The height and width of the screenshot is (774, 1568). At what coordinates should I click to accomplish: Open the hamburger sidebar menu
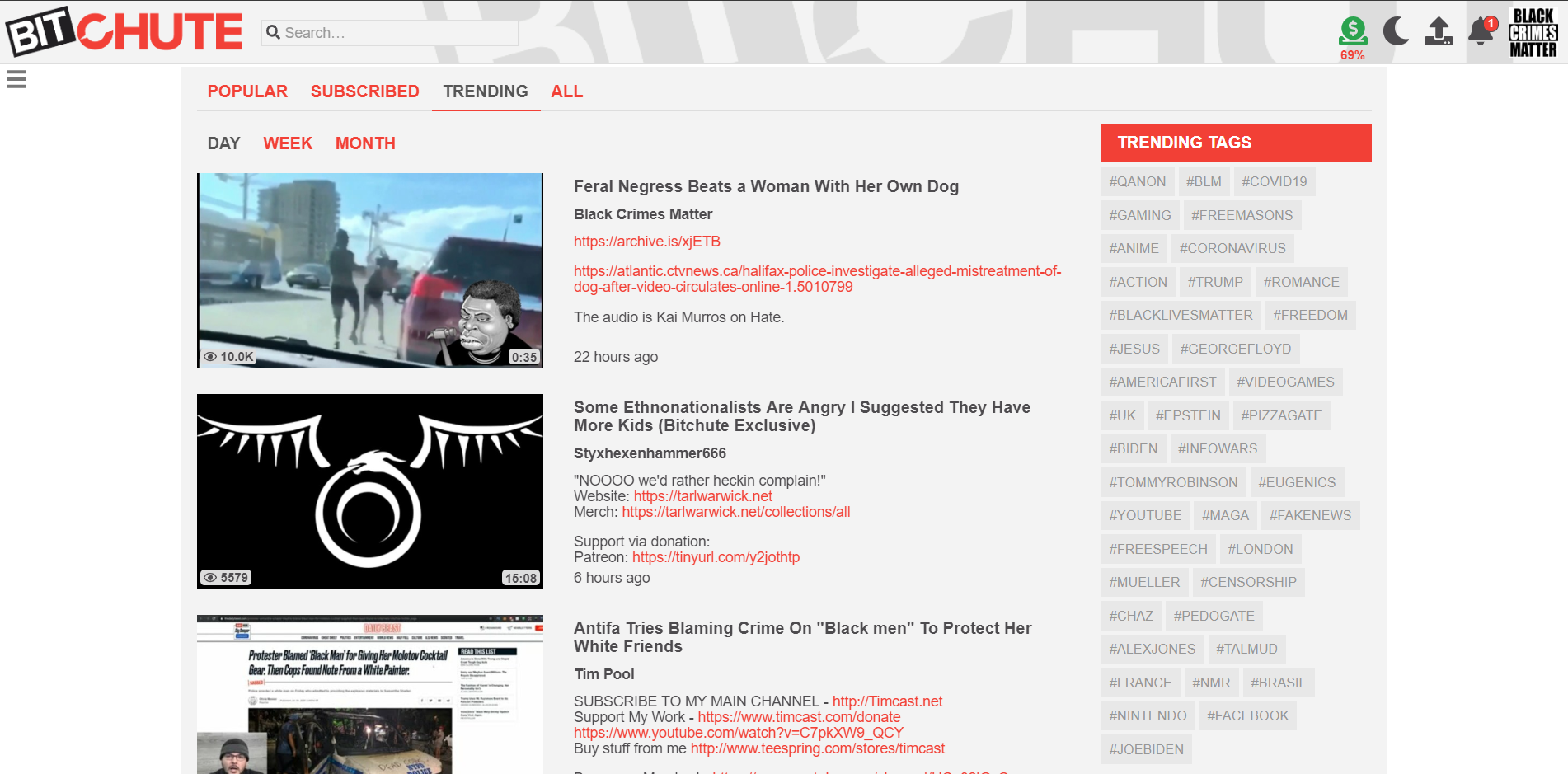(16, 79)
